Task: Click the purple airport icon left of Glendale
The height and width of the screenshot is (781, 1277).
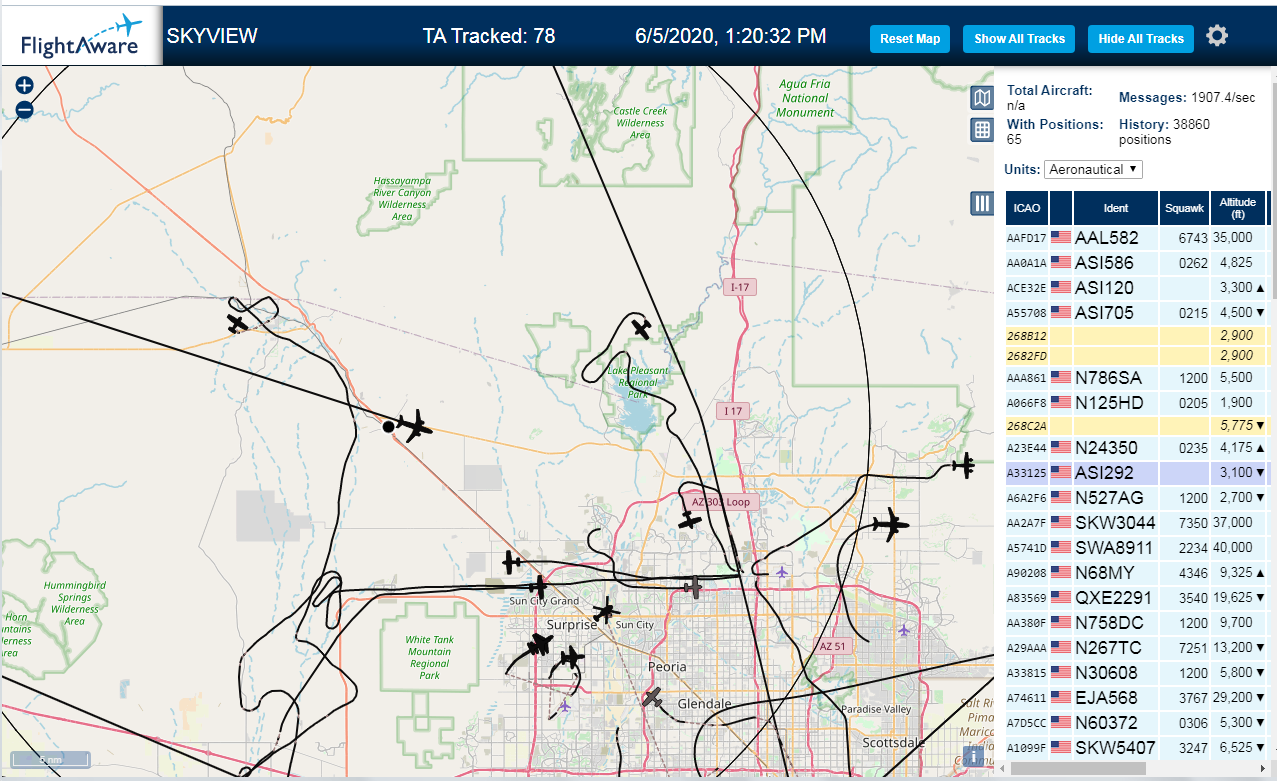Action: tap(565, 706)
